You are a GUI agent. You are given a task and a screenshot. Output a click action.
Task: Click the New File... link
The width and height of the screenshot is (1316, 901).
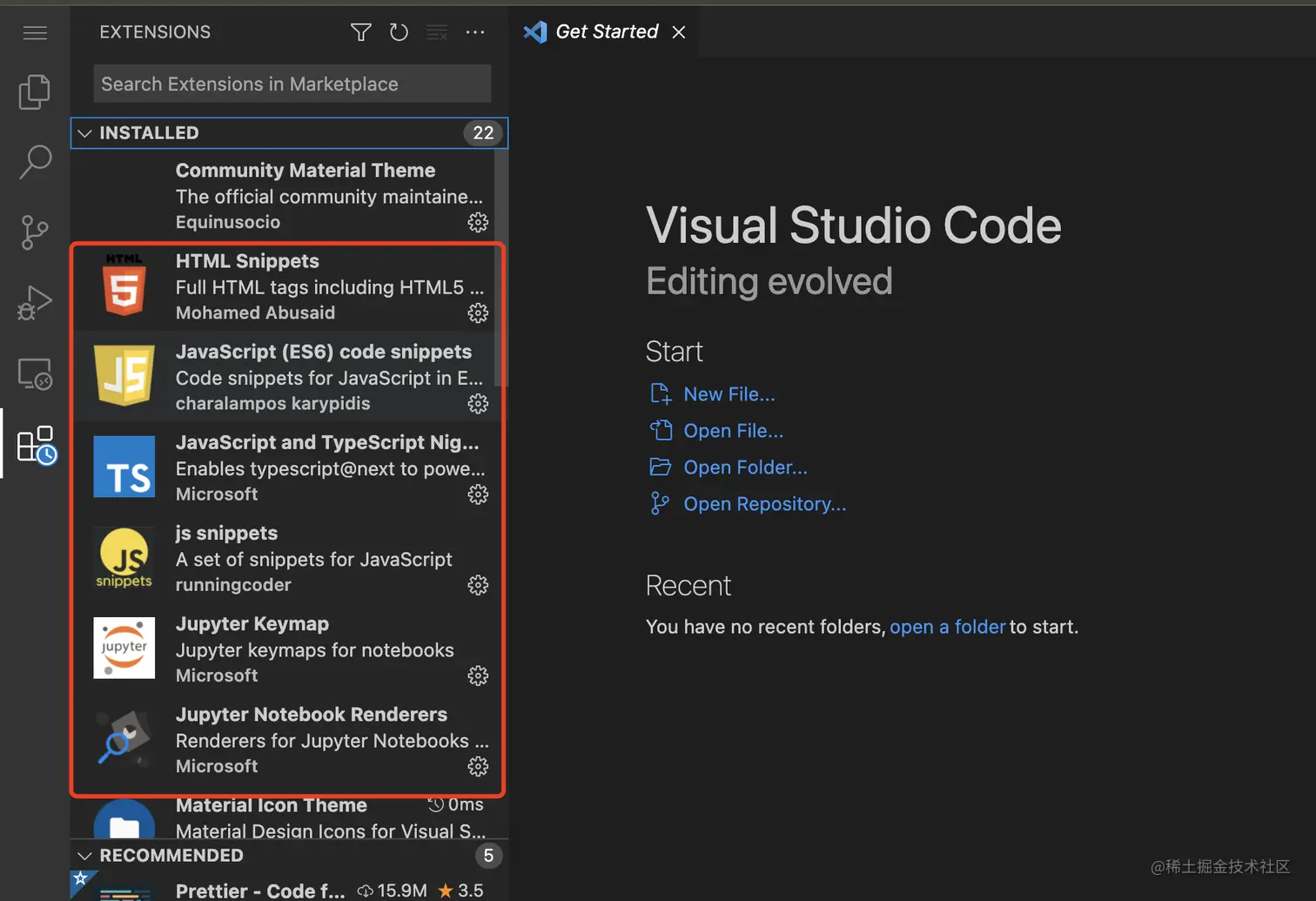click(x=728, y=394)
